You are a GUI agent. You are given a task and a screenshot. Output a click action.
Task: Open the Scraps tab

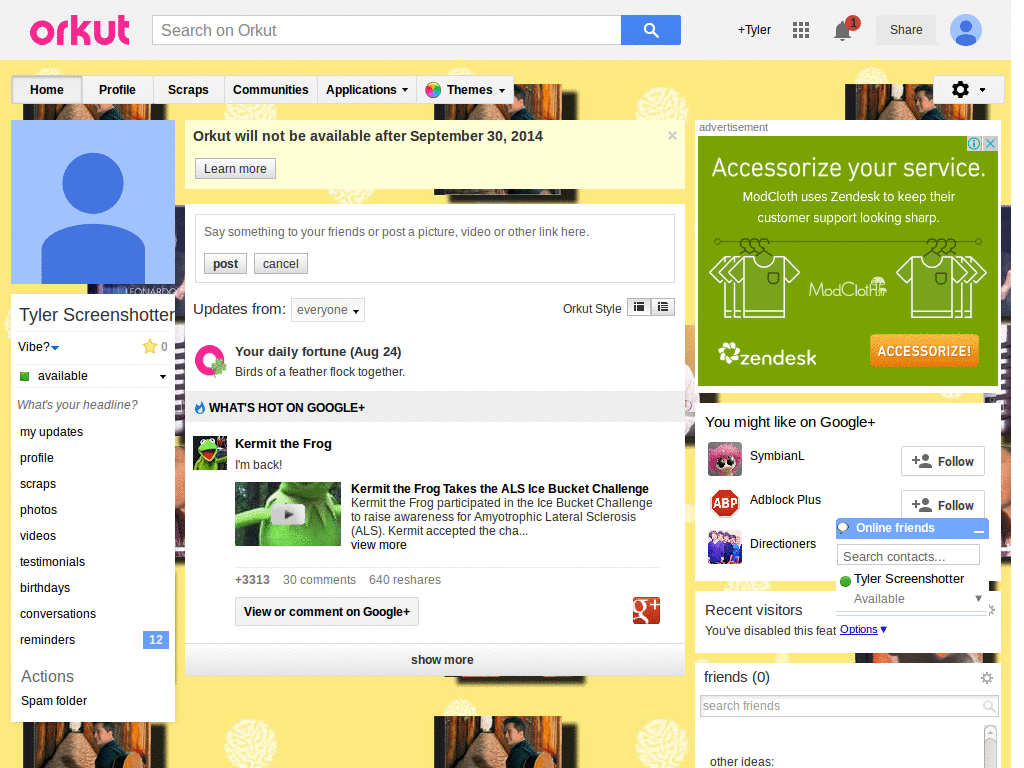(x=188, y=90)
